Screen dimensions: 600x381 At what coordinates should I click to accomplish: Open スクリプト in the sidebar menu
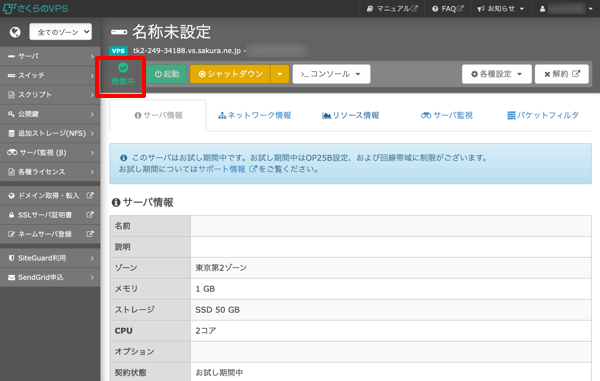pos(50,94)
